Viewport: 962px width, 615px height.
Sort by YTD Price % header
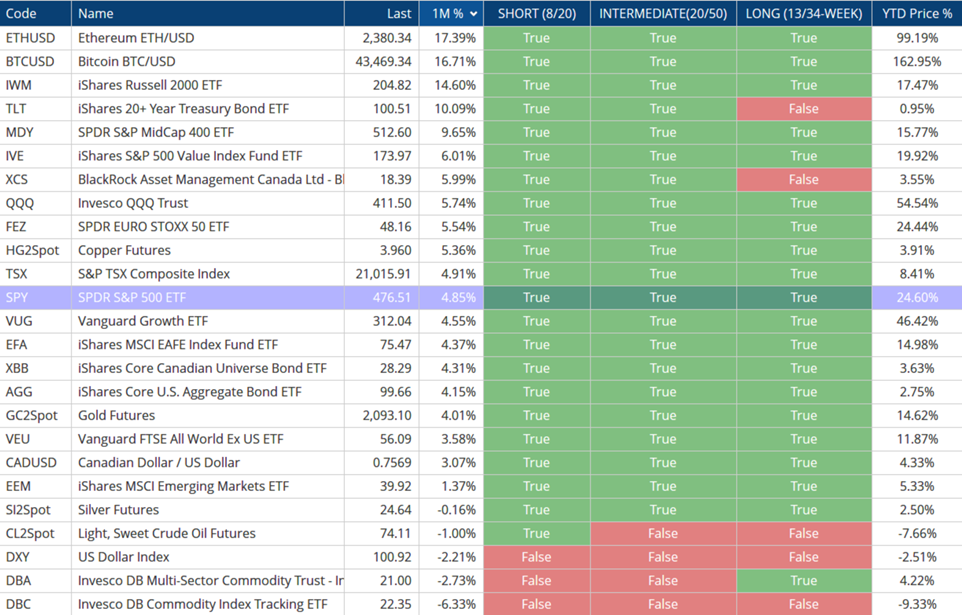click(x=916, y=14)
